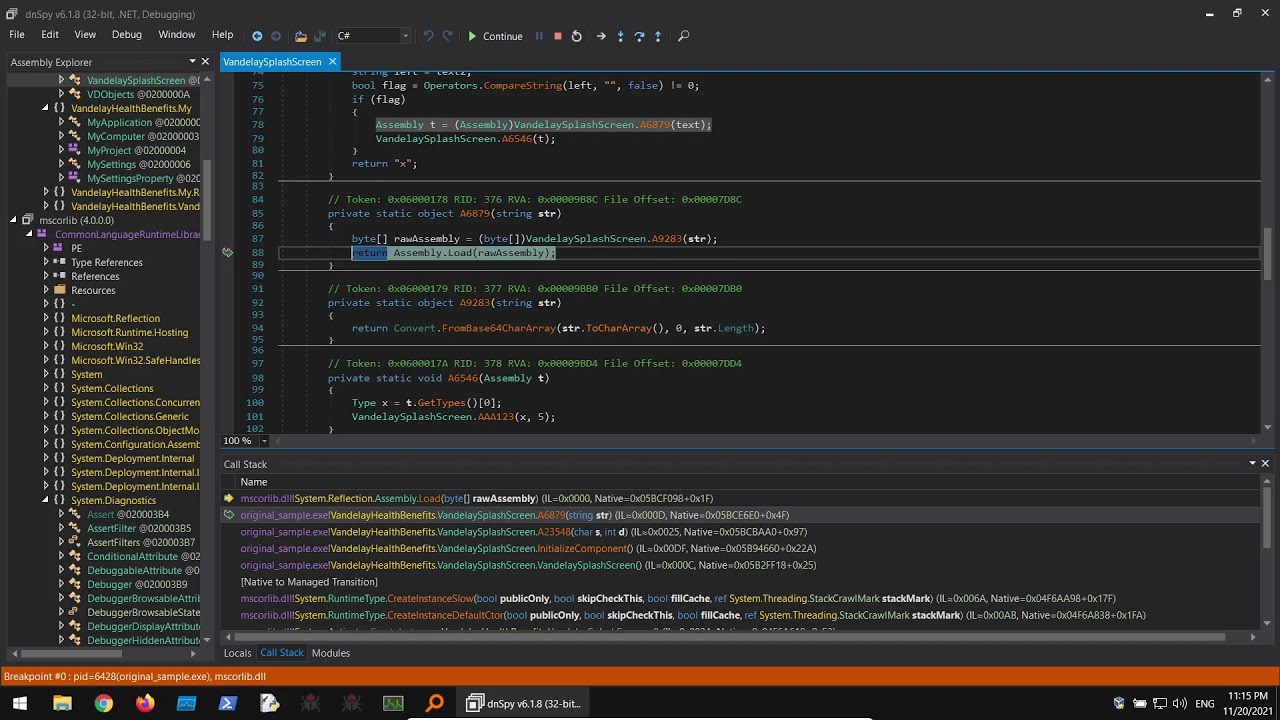
Task: Select the VandelaySplashScreen.A6879 call stack frame
Action: tap(740, 515)
